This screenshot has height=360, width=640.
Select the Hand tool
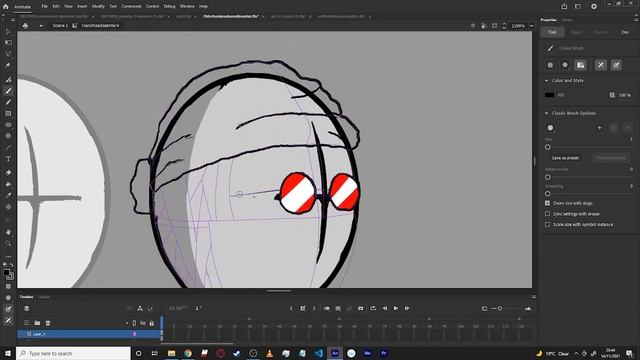point(8,232)
